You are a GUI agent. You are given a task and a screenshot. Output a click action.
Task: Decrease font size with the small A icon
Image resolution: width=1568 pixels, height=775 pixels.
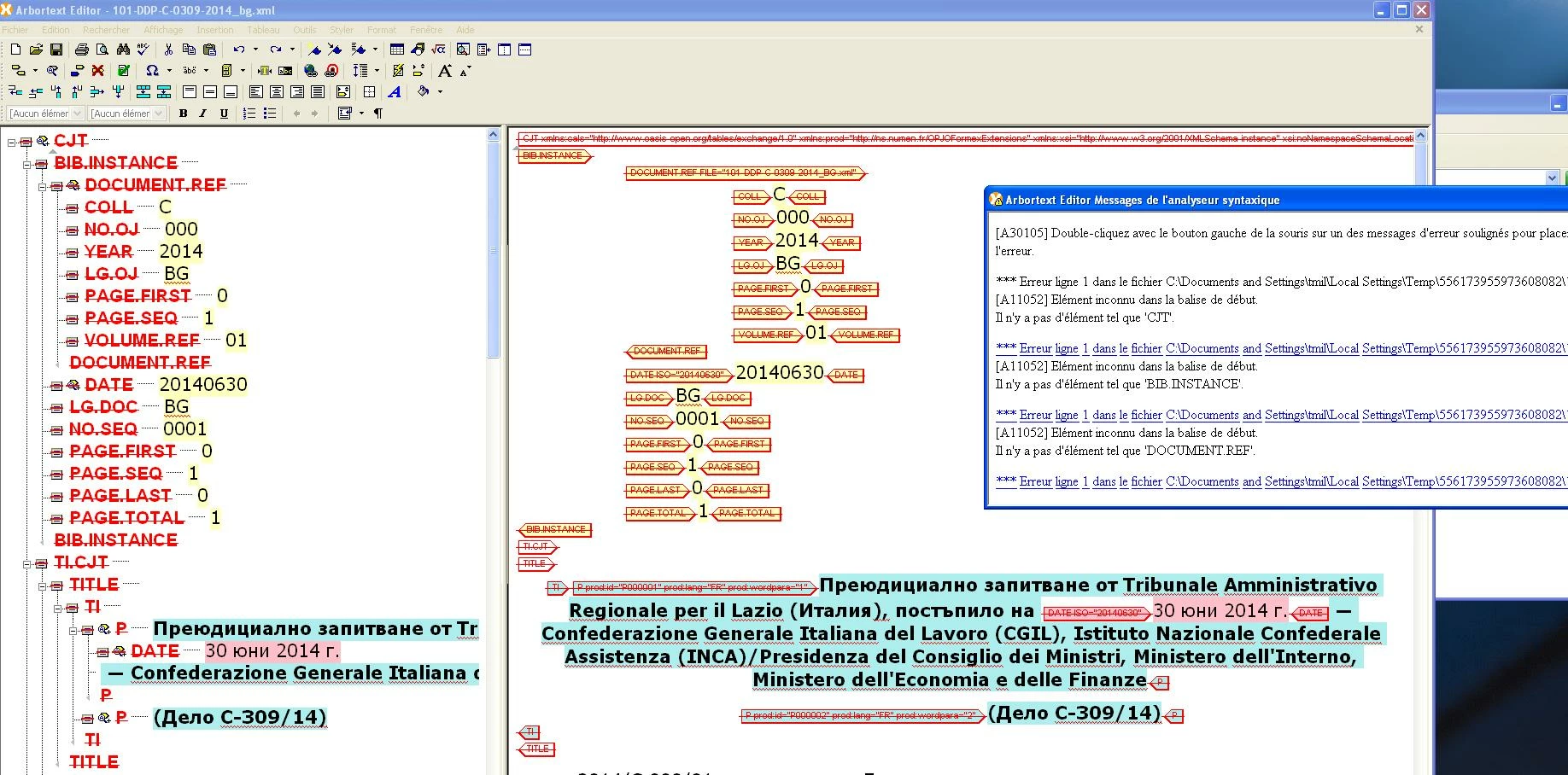[x=465, y=70]
